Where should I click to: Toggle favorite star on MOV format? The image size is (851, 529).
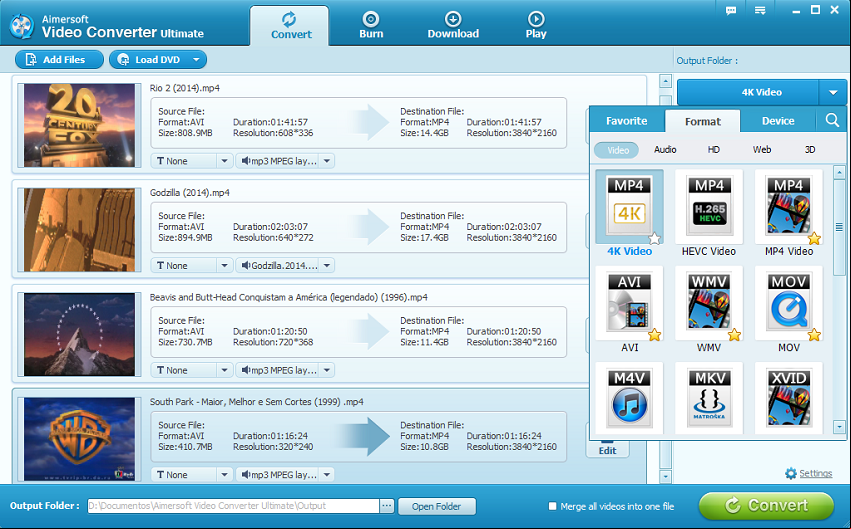pyautogui.click(x=814, y=335)
